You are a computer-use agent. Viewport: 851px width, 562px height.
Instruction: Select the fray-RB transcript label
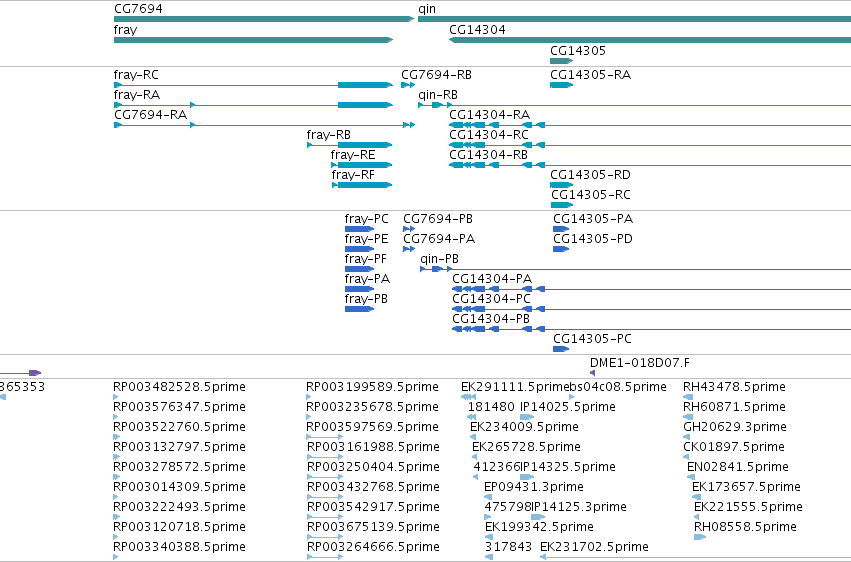click(x=328, y=135)
